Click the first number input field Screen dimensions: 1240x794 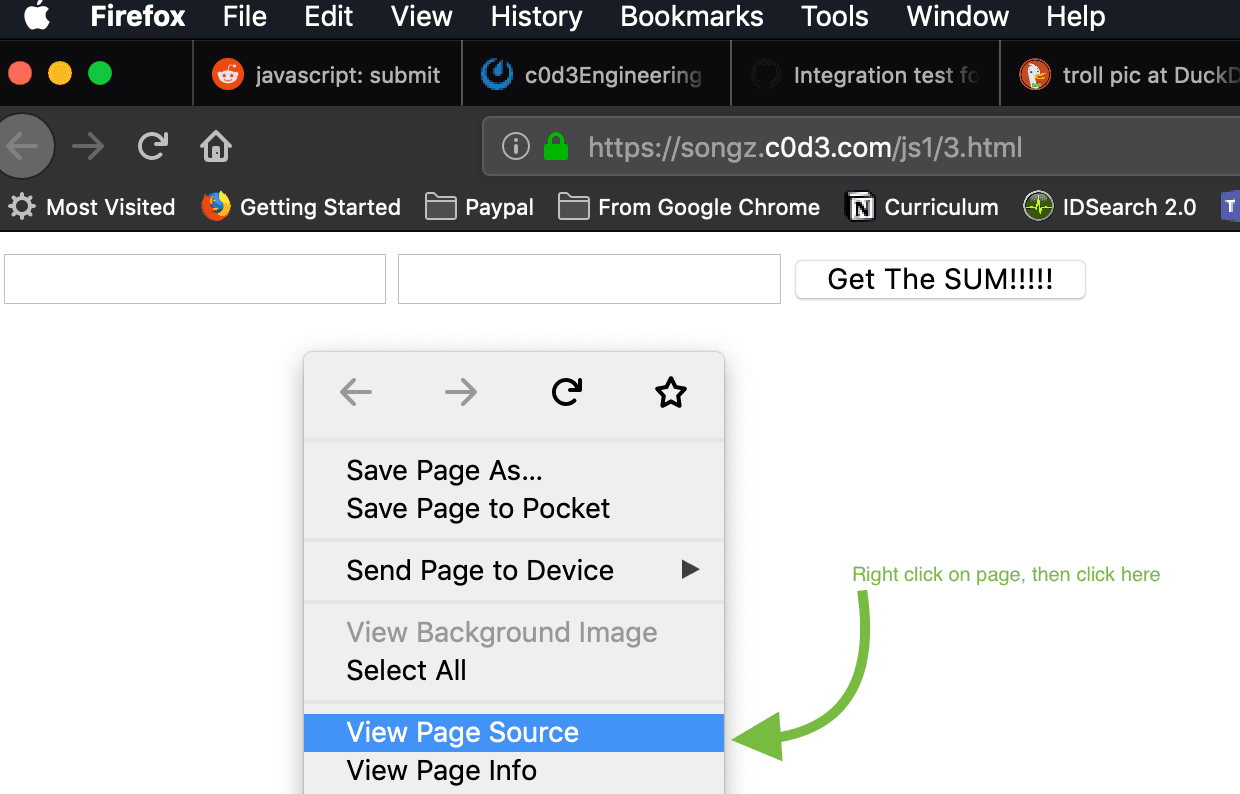click(195, 279)
